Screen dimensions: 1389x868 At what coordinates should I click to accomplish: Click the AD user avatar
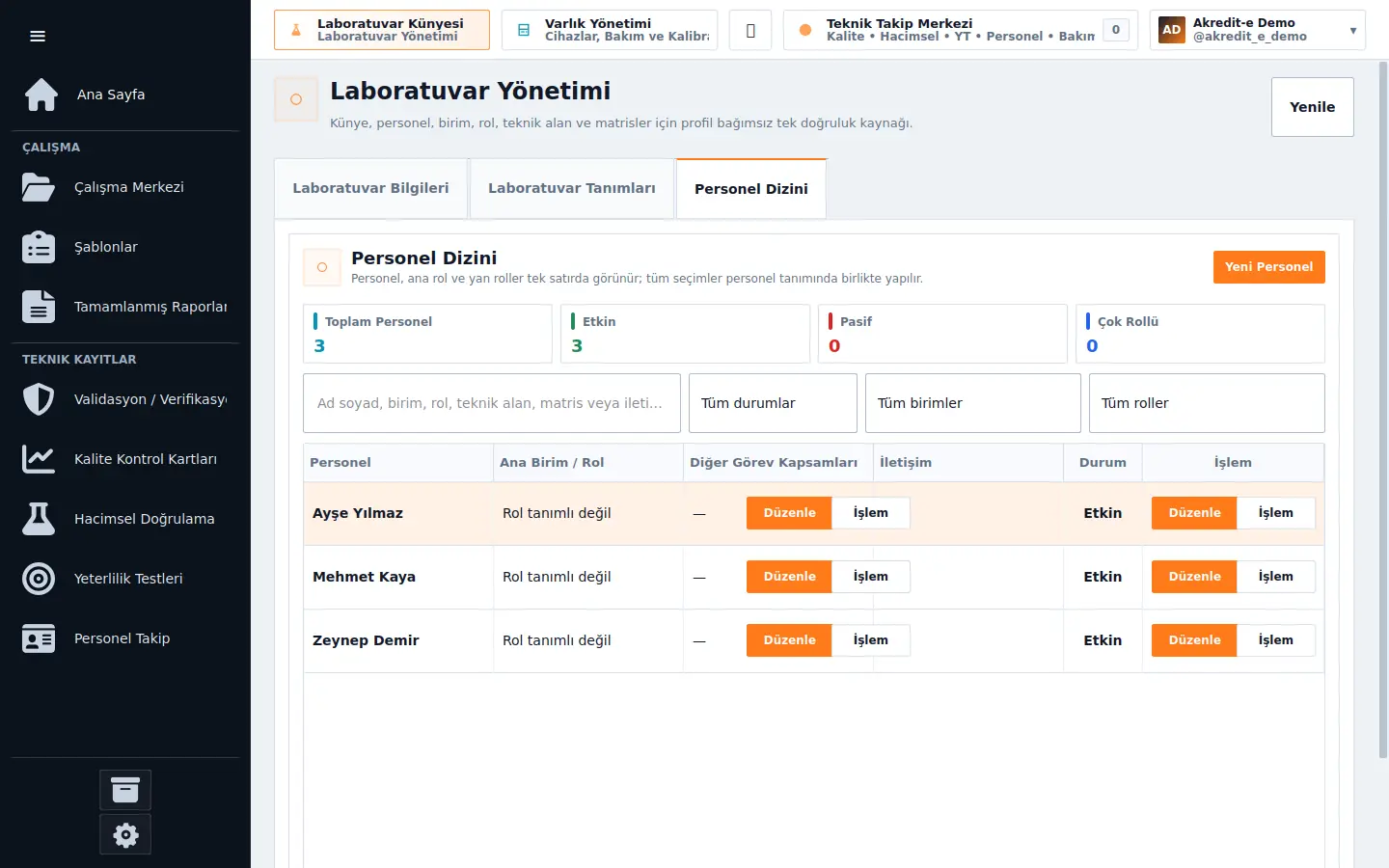click(1172, 30)
